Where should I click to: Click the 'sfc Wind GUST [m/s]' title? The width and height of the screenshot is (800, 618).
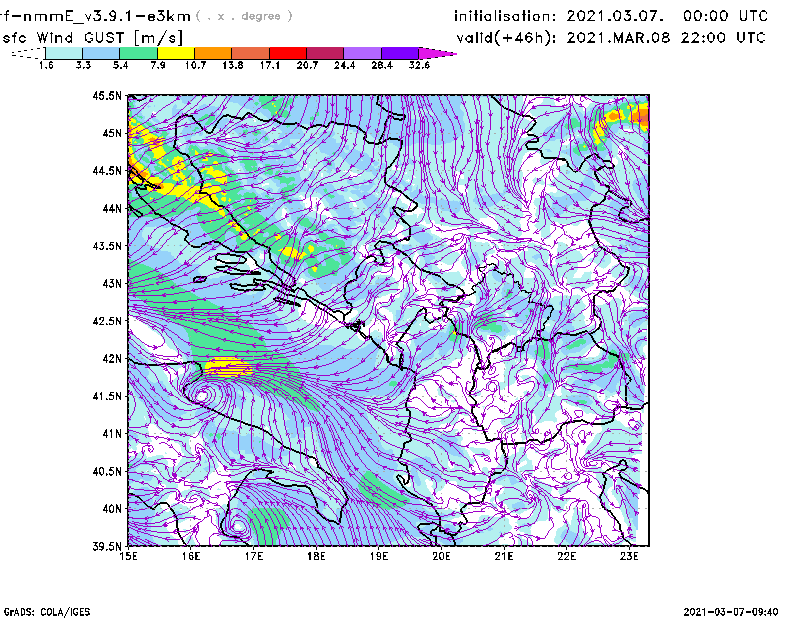click(x=92, y=38)
